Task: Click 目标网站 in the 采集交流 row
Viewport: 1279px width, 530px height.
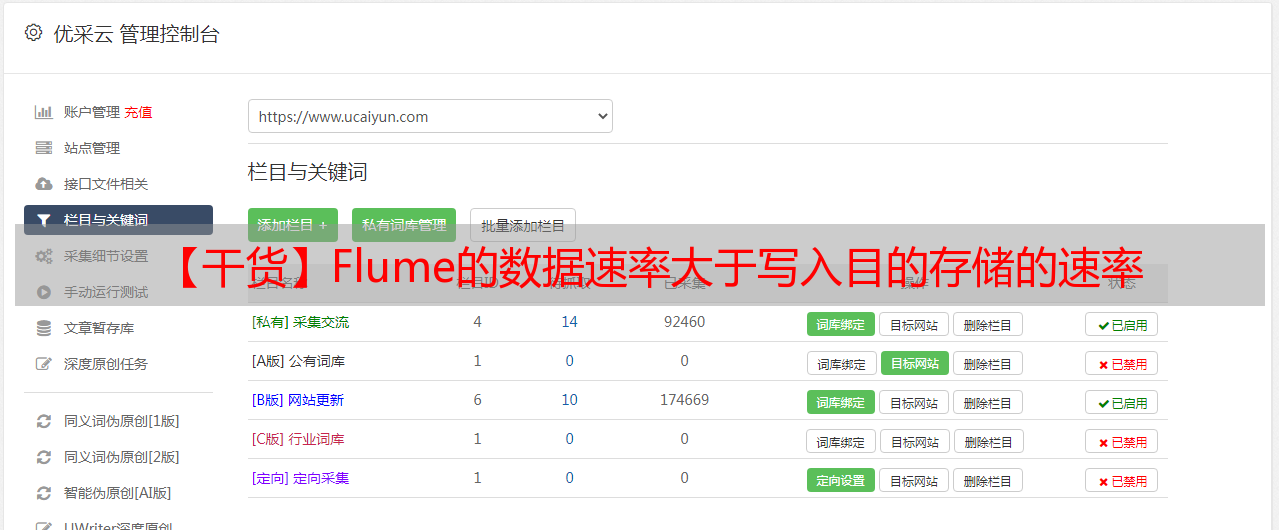Action: coord(914,324)
